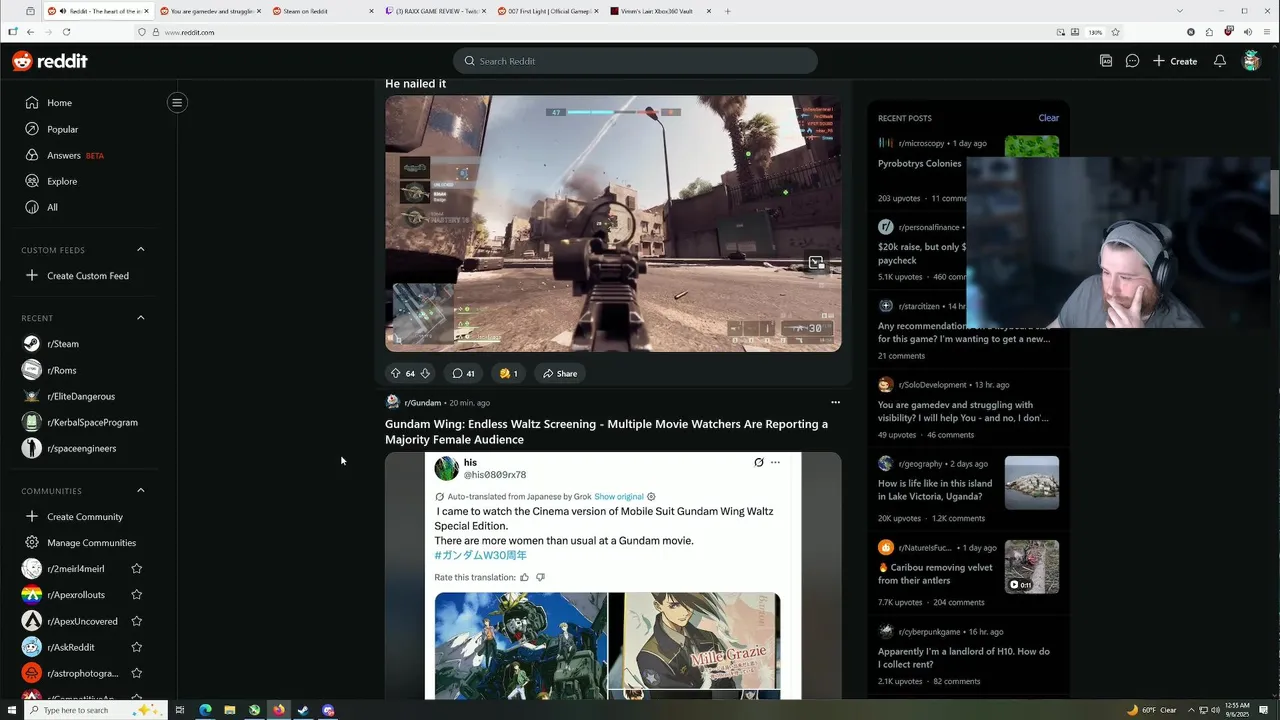This screenshot has width=1280, height=720.
Task: Open Reddit chat icon
Action: 1132,61
